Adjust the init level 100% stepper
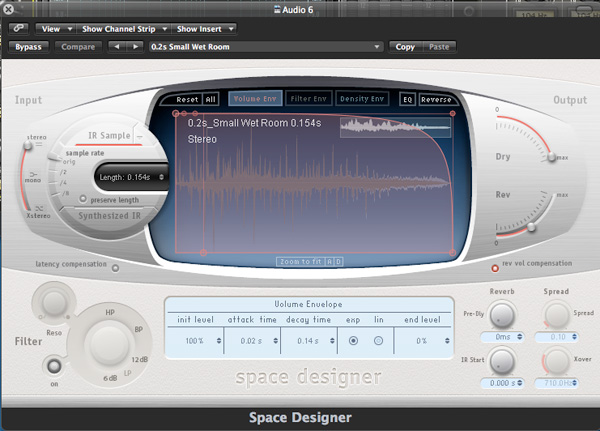 click(x=218, y=341)
